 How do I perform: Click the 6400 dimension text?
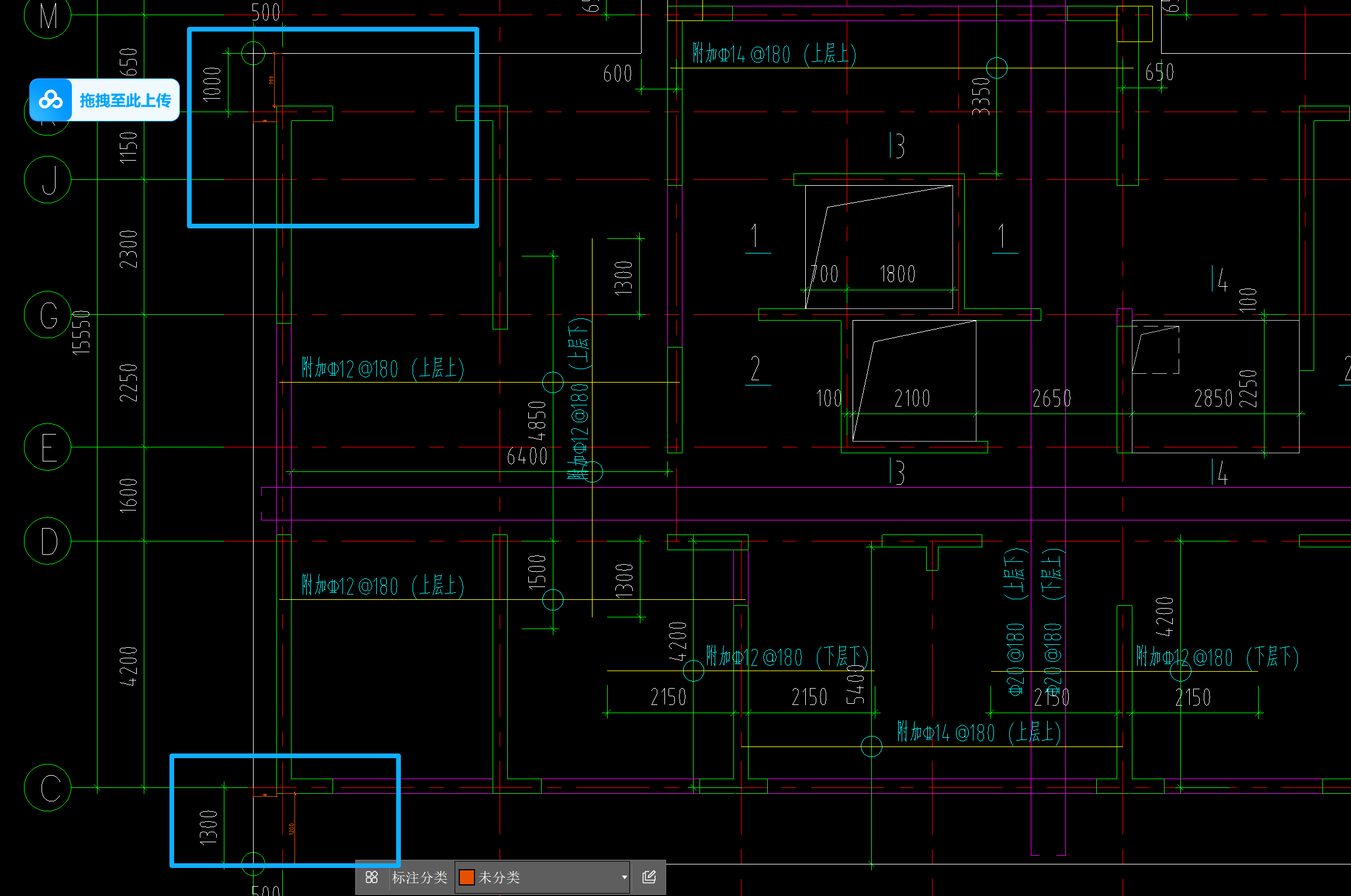tap(527, 456)
